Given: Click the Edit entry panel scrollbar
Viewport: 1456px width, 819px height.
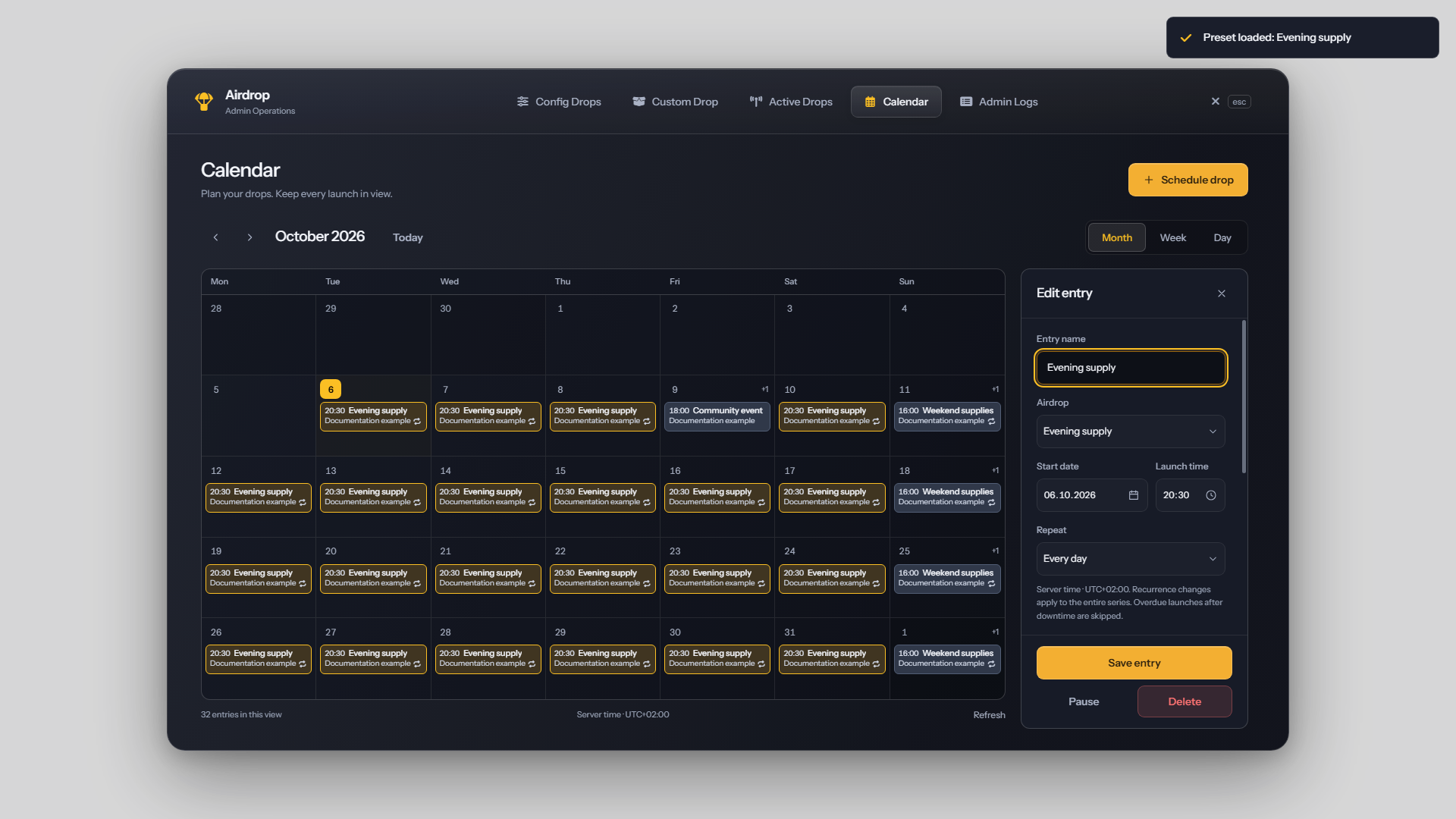Looking at the screenshot, I should click(x=1244, y=397).
